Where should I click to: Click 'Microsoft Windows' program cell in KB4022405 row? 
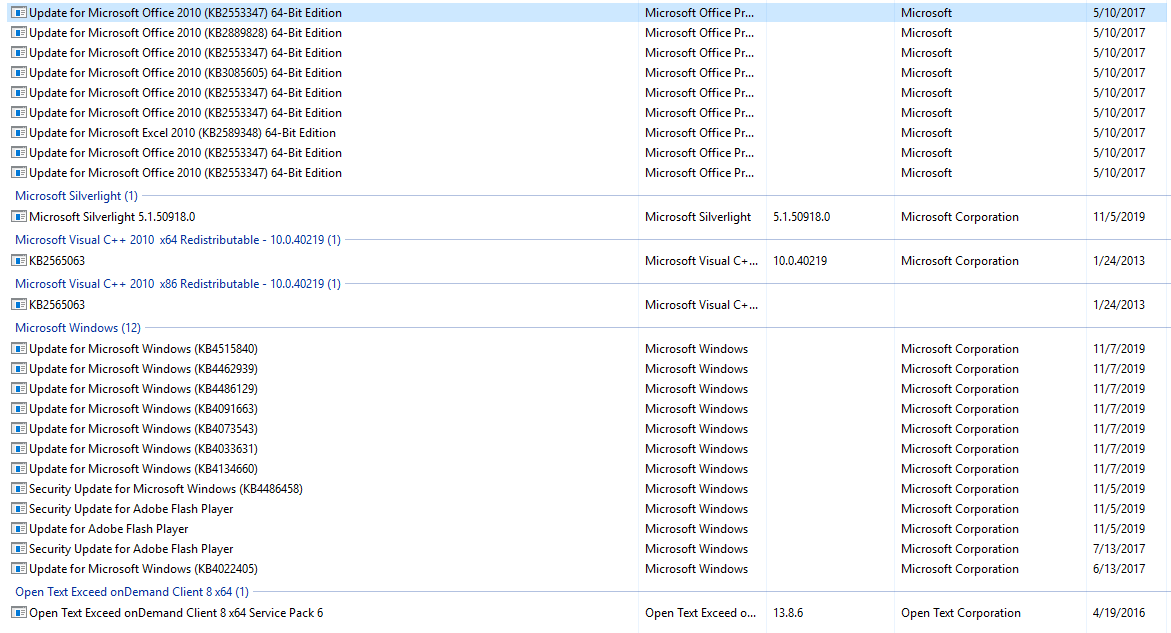(x=697, y=569)
